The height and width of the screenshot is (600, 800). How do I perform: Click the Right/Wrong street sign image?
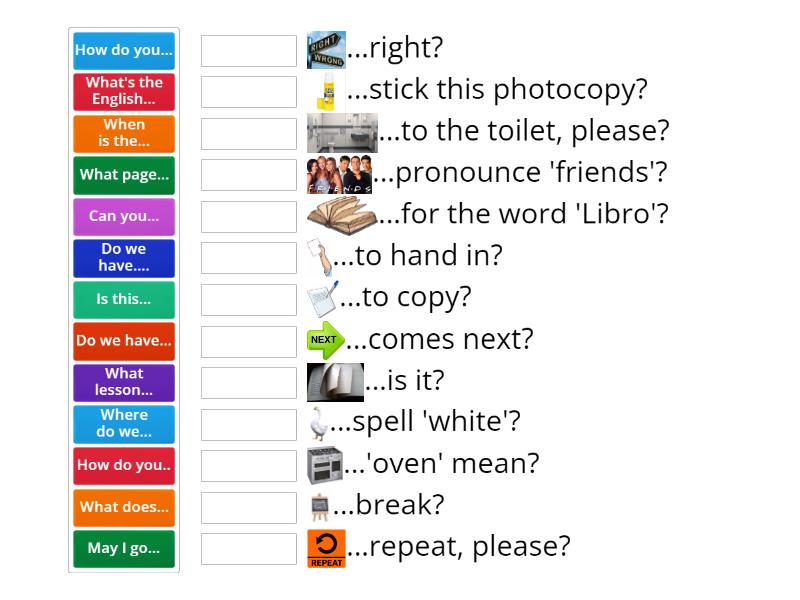326,49
